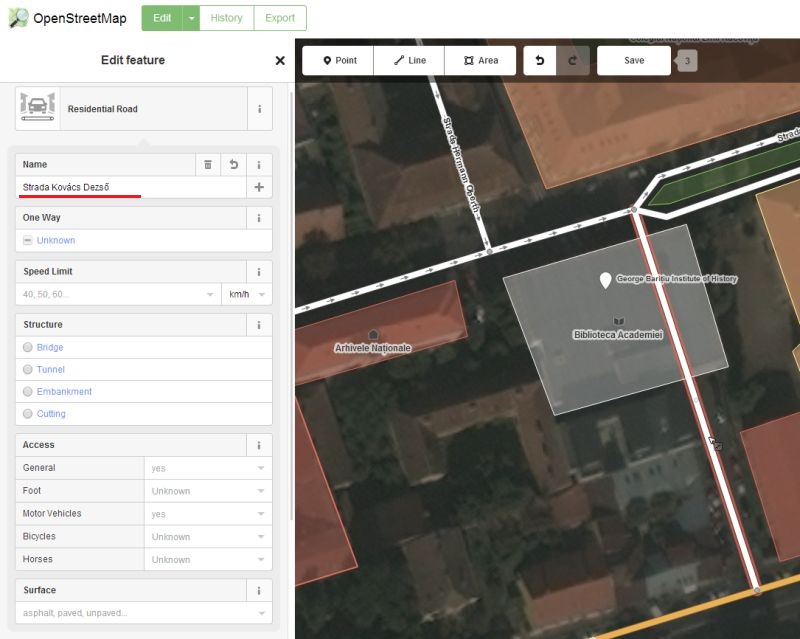Image resolution: width=800 pixels, height=639 pixels.
Task: Open the Foot access dropdown
Action: [261, 491]
